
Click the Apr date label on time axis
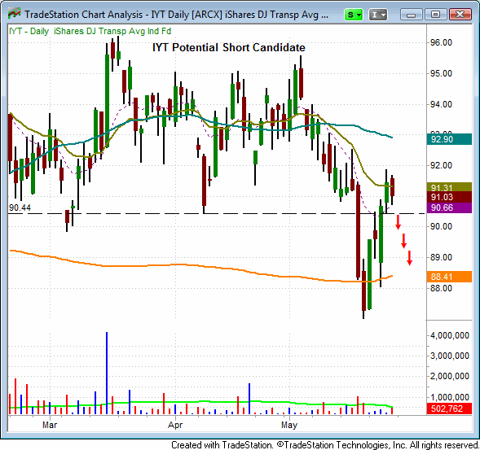click(x=175, y=425)
